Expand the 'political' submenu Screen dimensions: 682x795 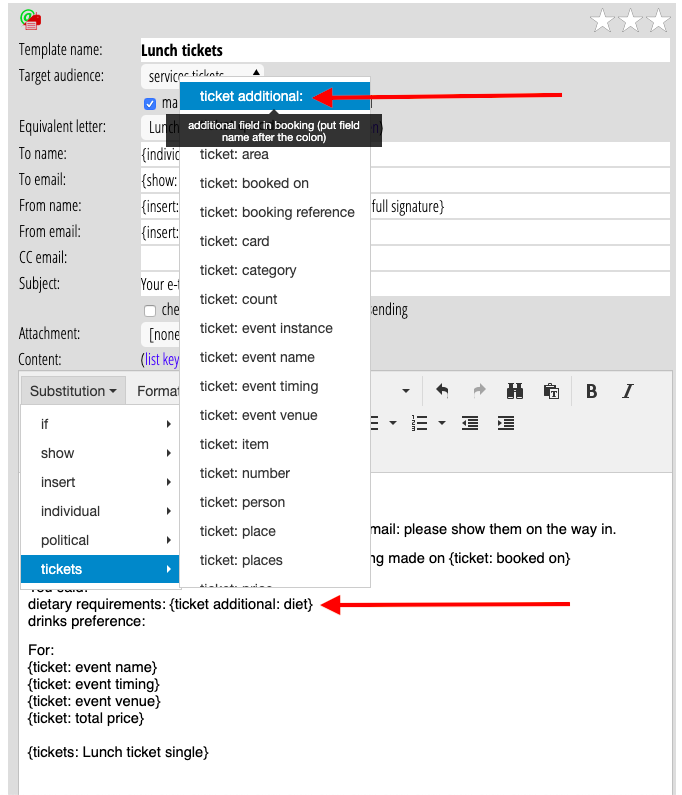[100, 539]
